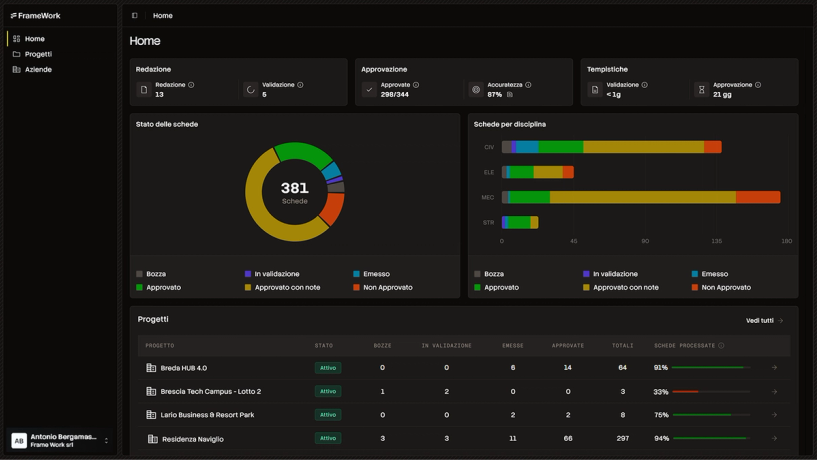Click the Approvazione hourglass icon
This screenshot has height=460, width=817.
tap(701, 90)
